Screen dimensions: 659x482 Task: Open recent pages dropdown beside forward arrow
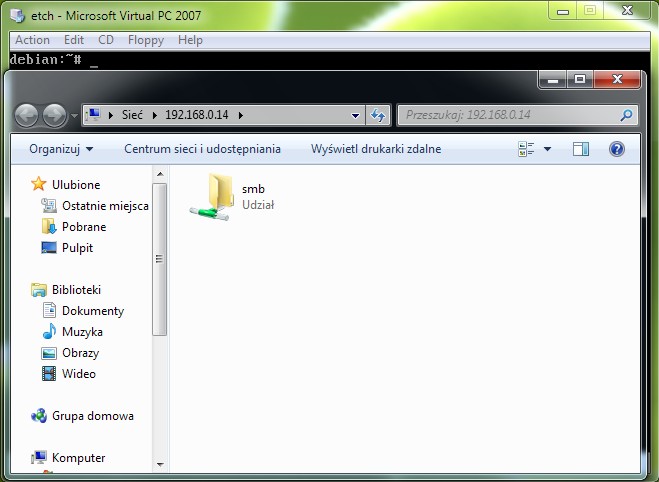pyautogui.click(x=74, y=115)
